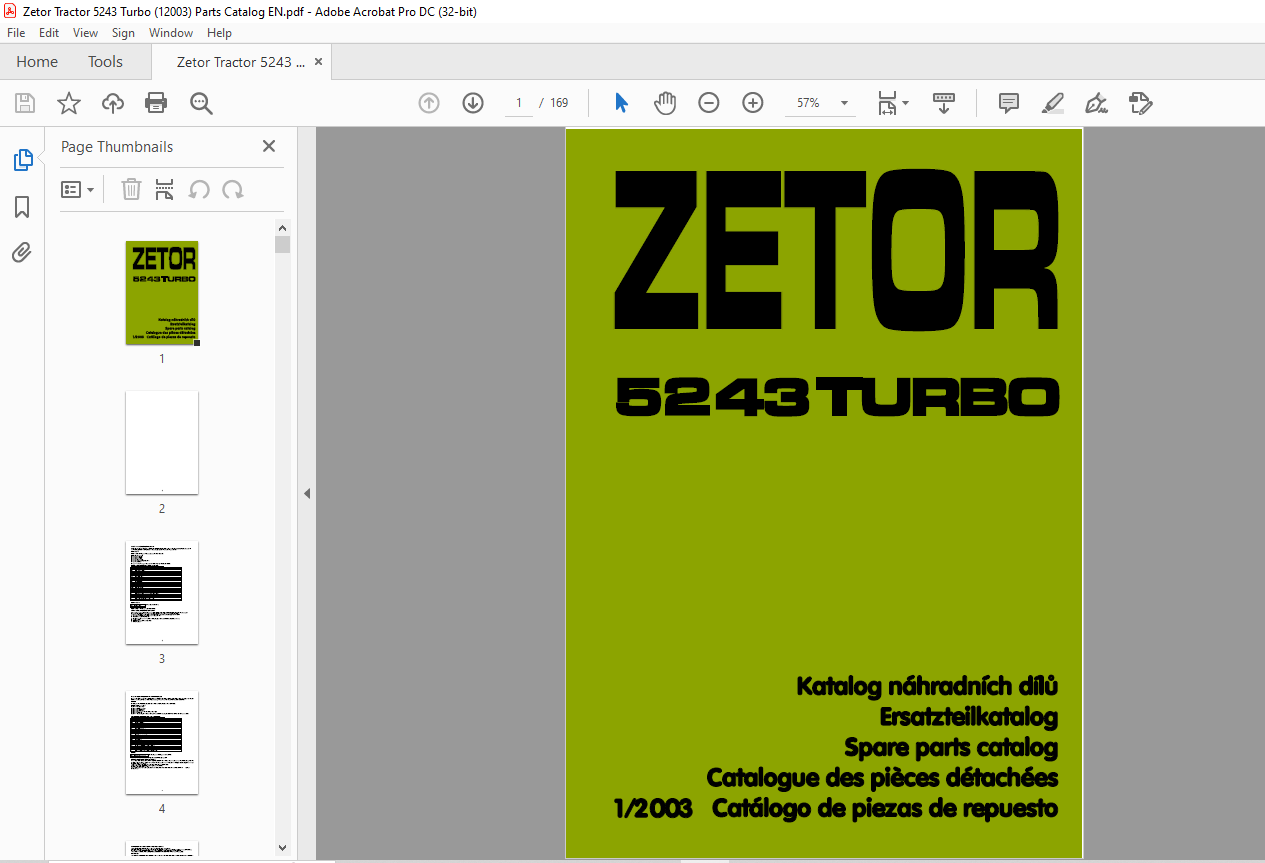Open the sign document pen tool
Image resolution: width=1265 pixels, height=863 pixels.
pos(1096,103)
